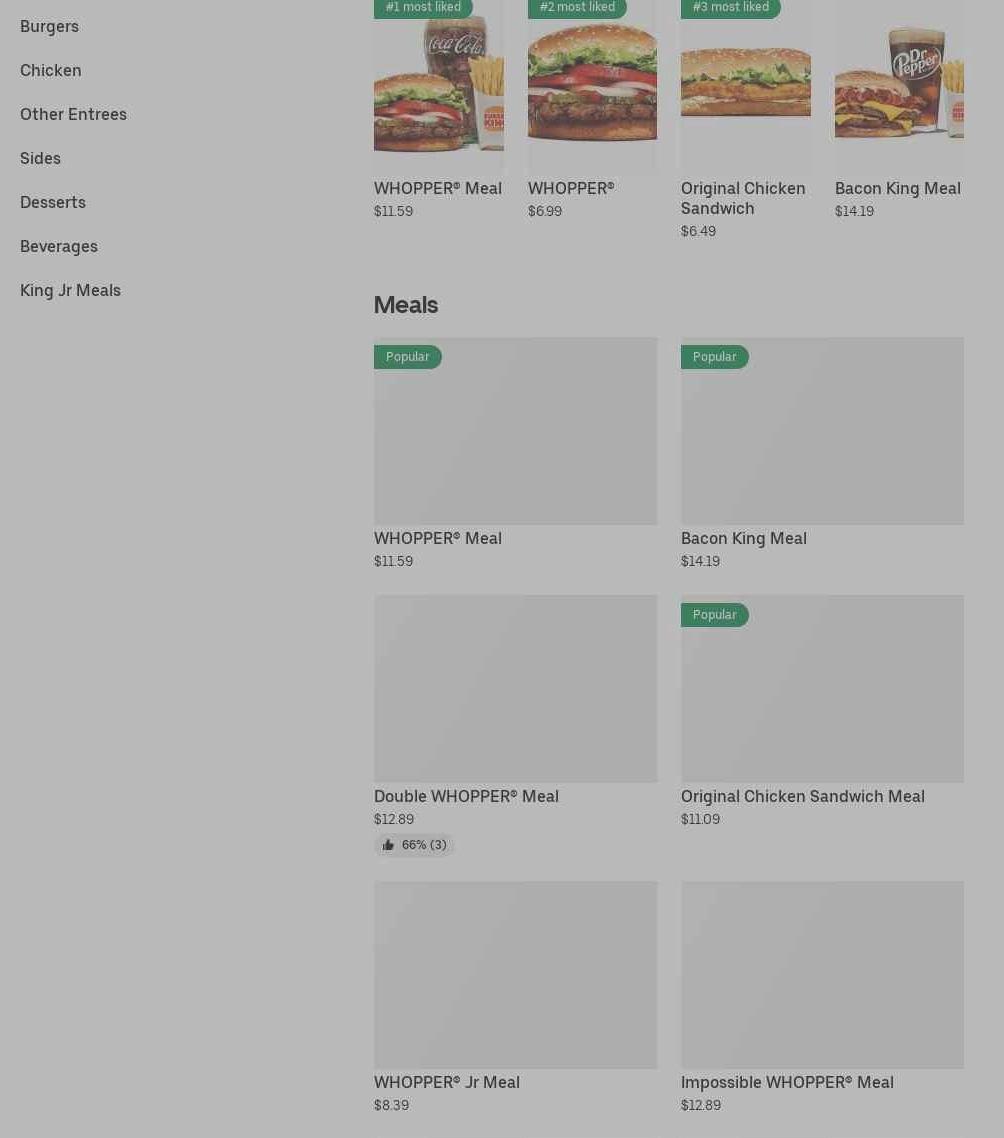Select the WHOPPER Jr Meal item name

click(x=446, y=1082)
